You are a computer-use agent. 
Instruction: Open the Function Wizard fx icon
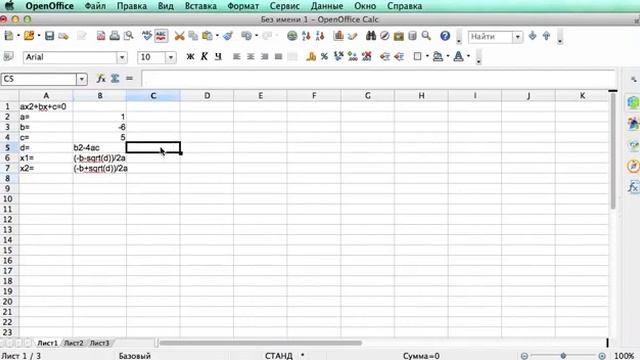101,78
